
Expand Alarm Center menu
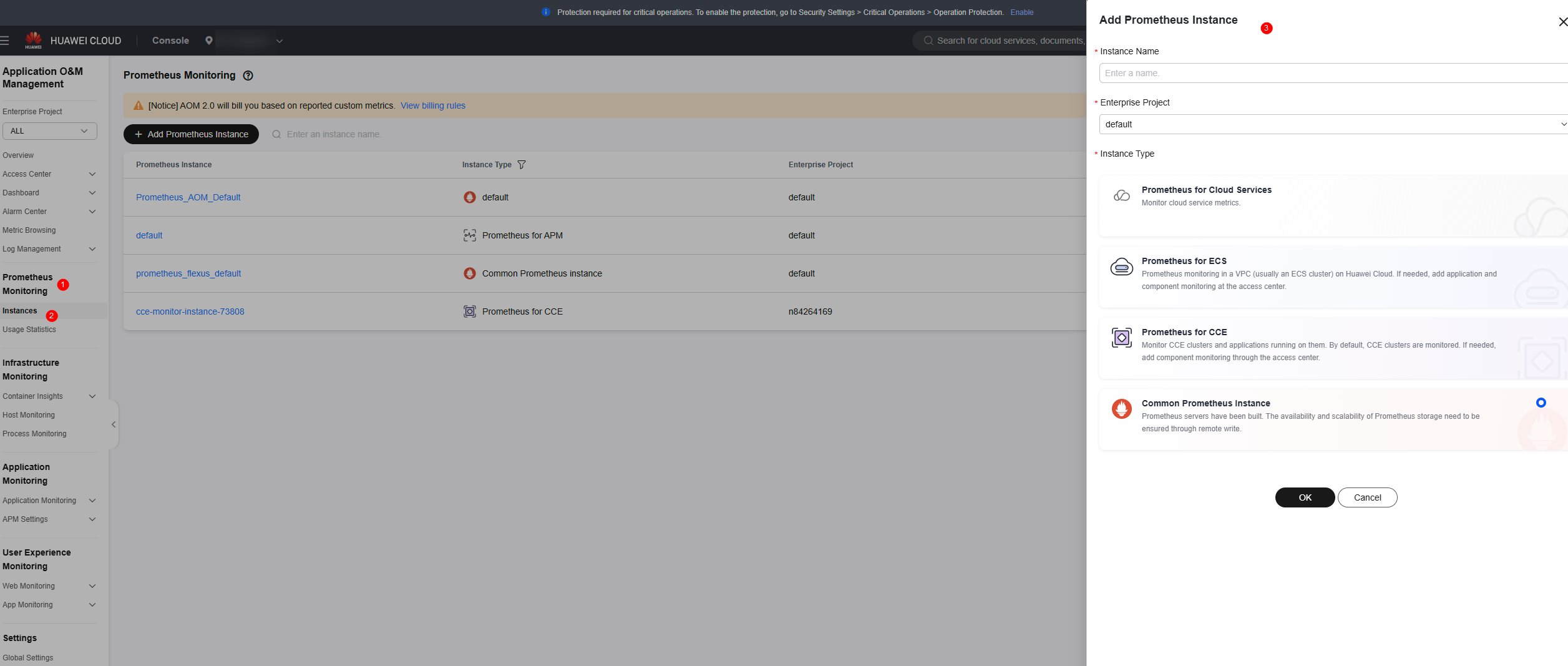tap(92, 212)
